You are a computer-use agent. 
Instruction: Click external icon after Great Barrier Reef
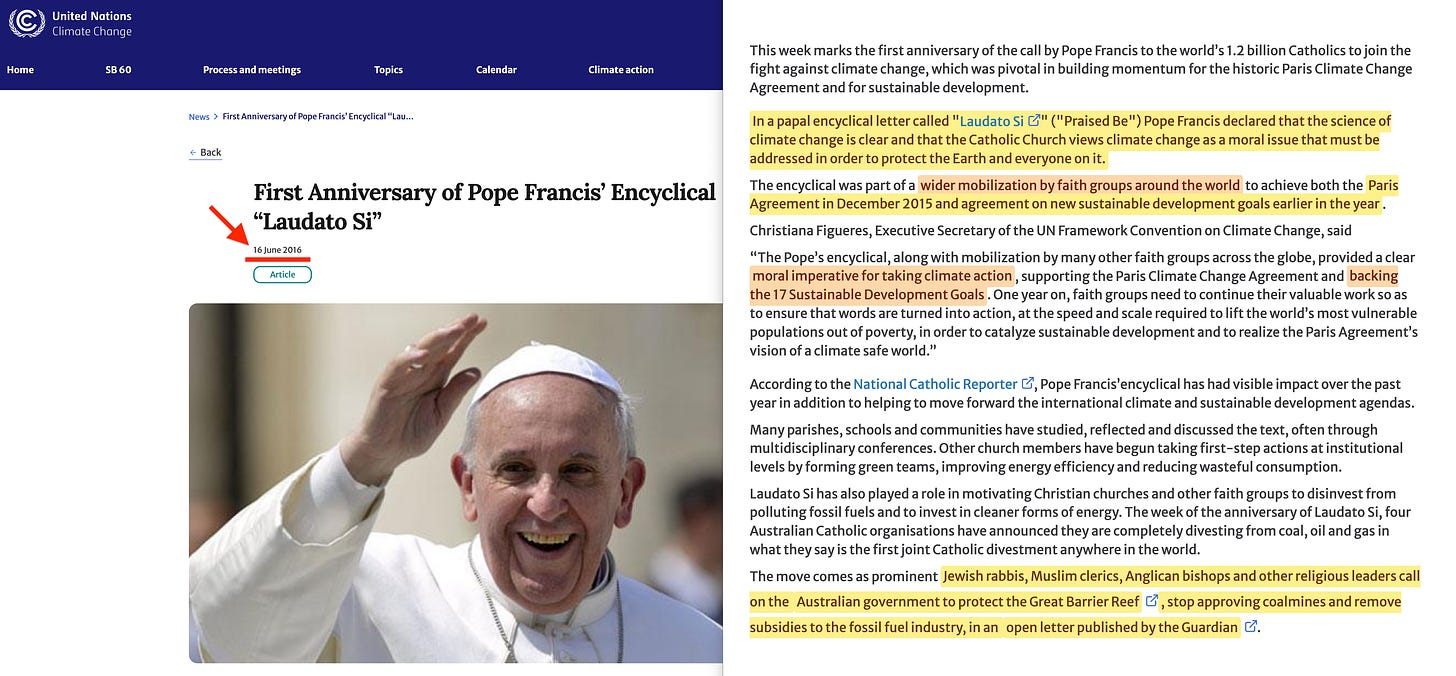coord(1151,602)
